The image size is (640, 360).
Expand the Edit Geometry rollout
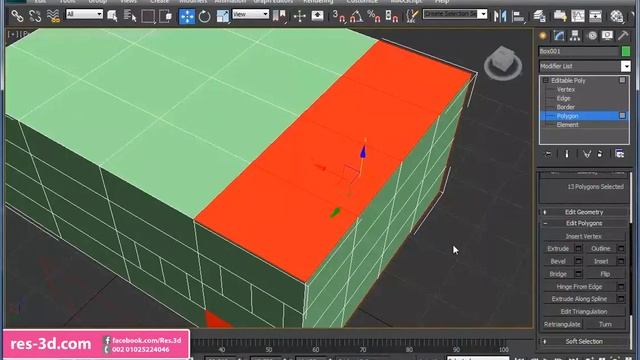(x=584, y=212)
